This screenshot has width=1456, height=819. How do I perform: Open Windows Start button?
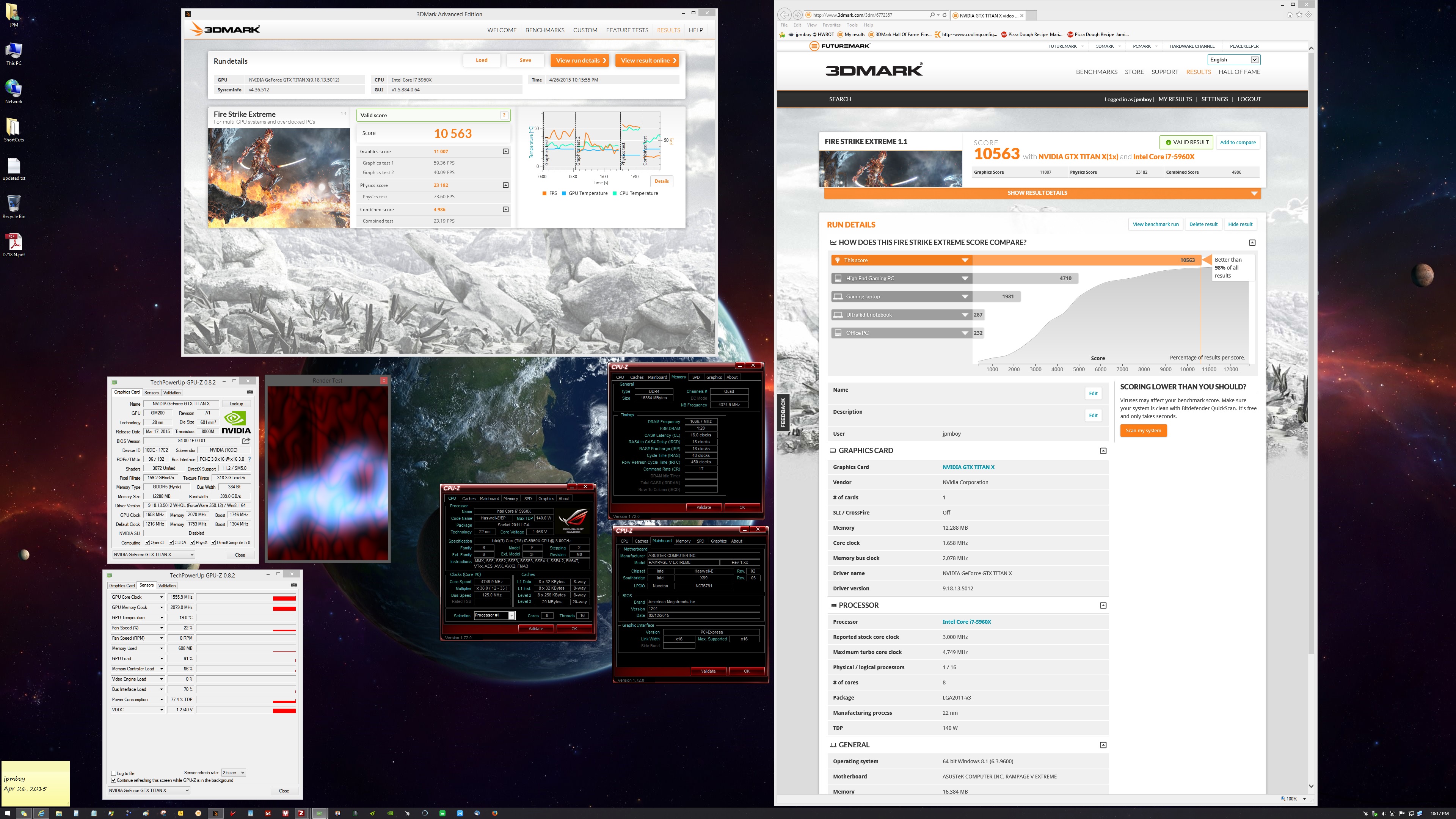tap(7, 813)
